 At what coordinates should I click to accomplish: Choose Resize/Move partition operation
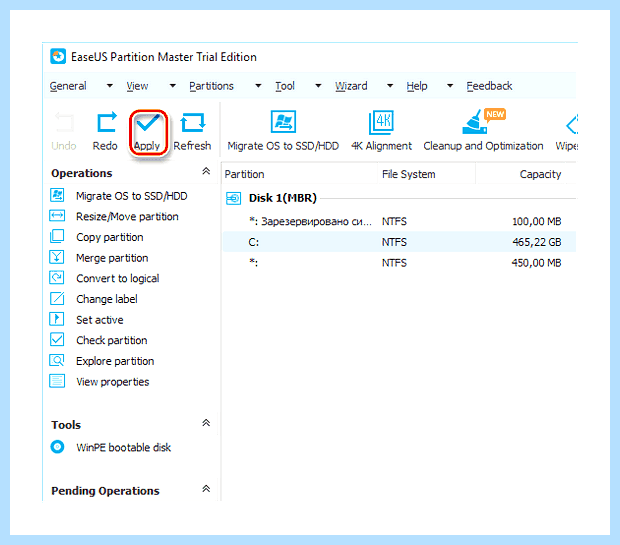coord(127,216)
